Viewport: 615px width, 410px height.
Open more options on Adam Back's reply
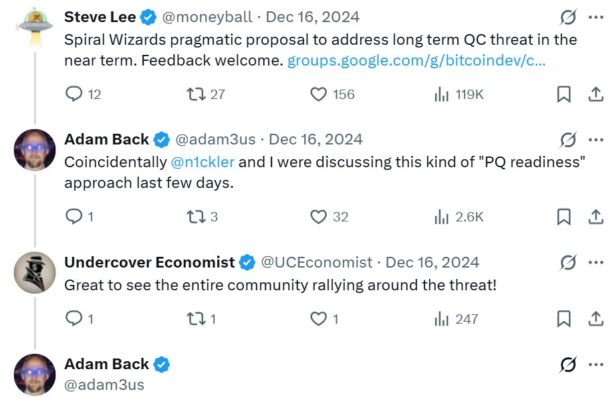(x=596, y=139)
